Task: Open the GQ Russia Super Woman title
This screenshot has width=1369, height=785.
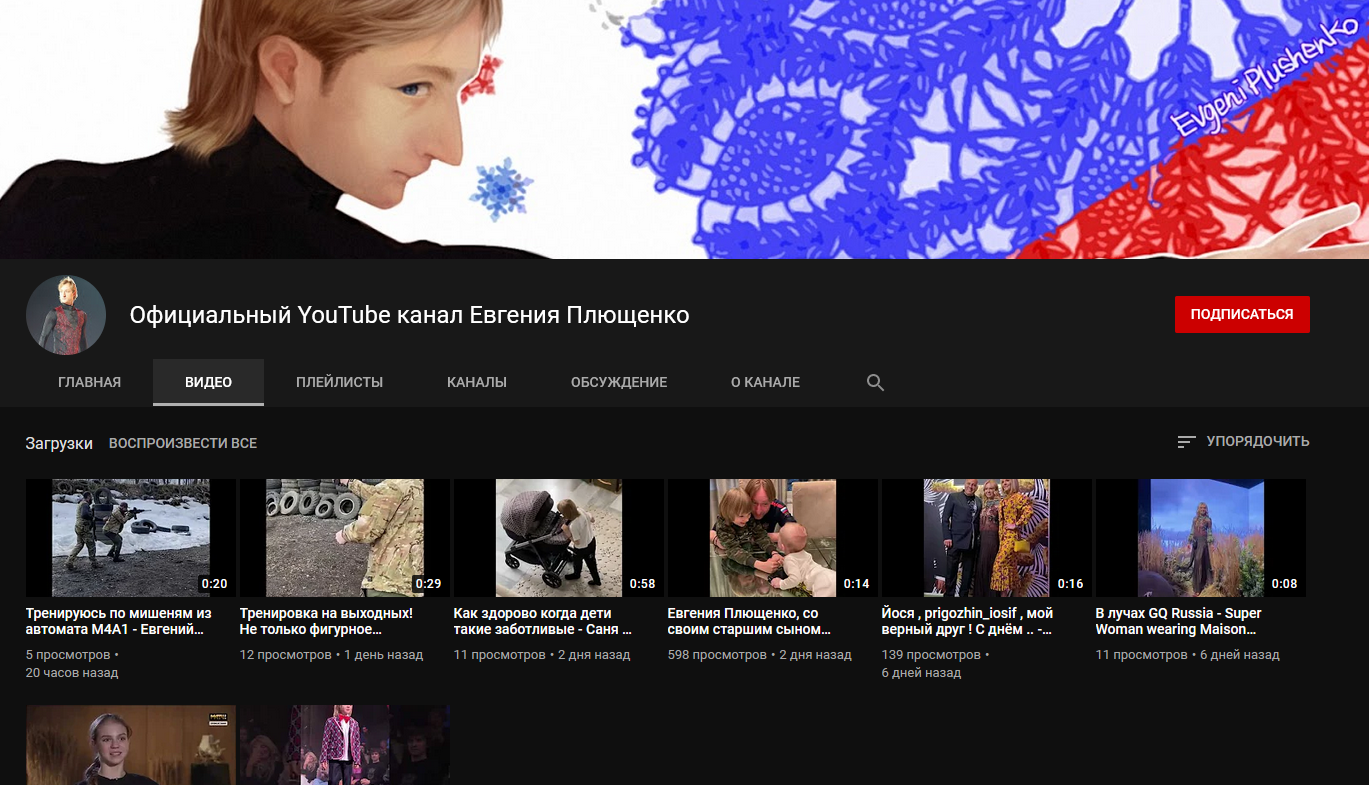Action: click(x=1178, y=621)
